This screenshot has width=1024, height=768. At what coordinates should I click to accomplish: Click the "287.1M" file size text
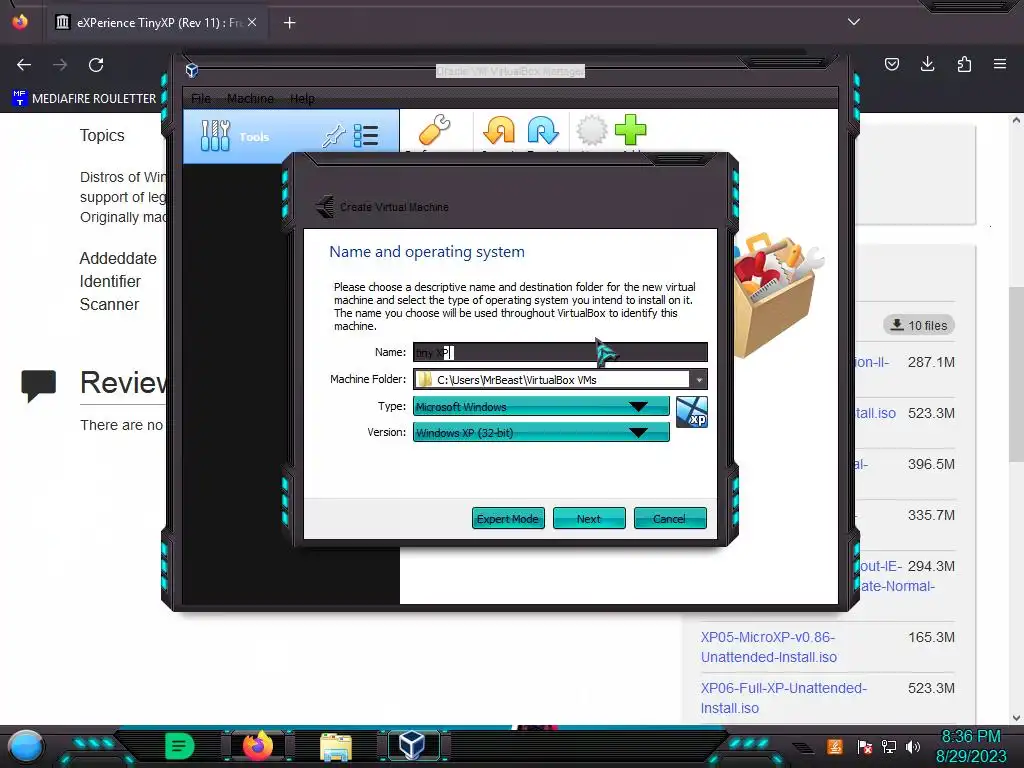click(x=931, y=362)
